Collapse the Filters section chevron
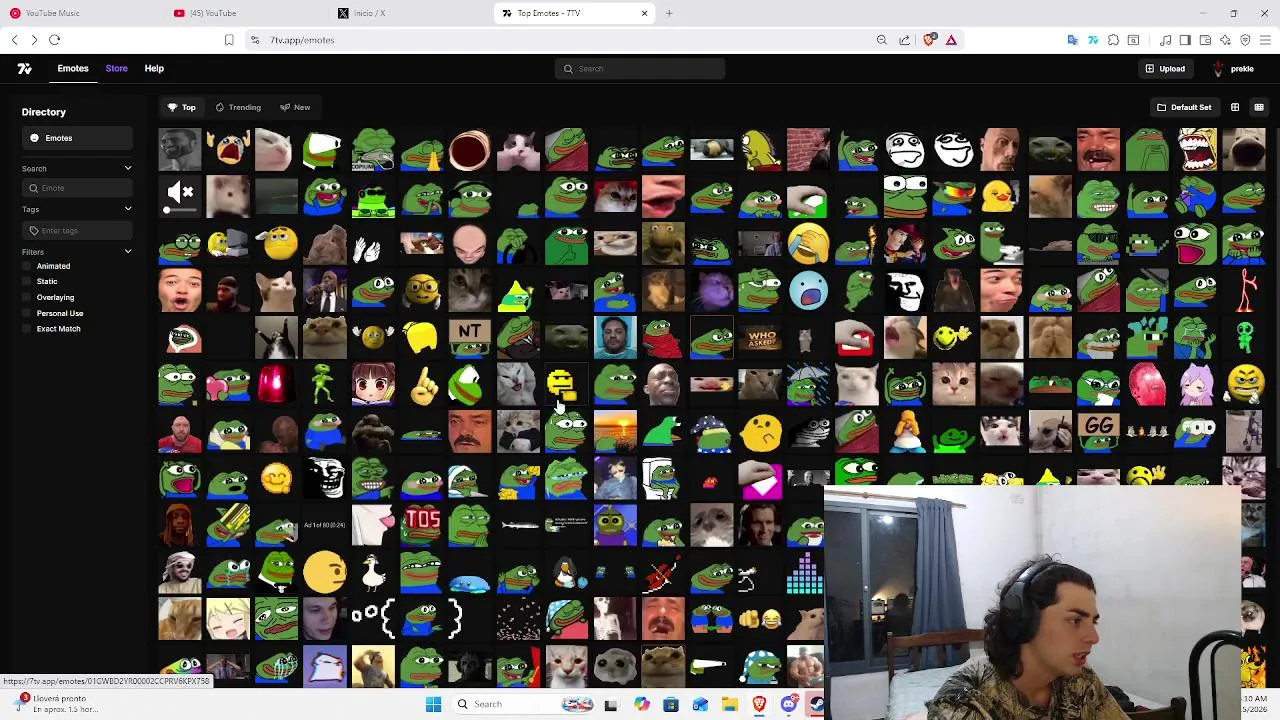 coord(128,252)
